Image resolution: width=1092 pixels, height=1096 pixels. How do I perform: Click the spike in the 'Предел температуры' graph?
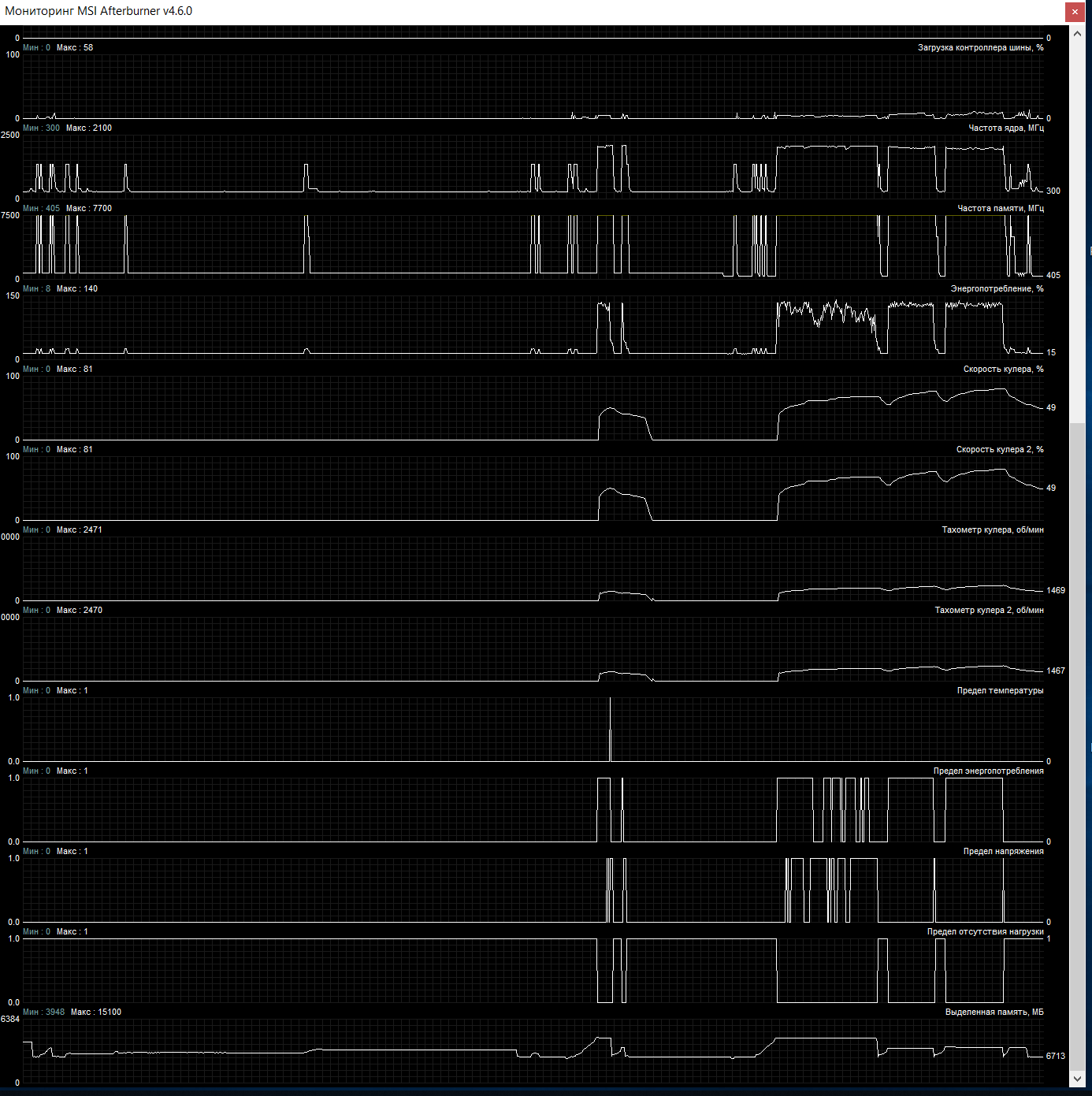pos(610,729)
